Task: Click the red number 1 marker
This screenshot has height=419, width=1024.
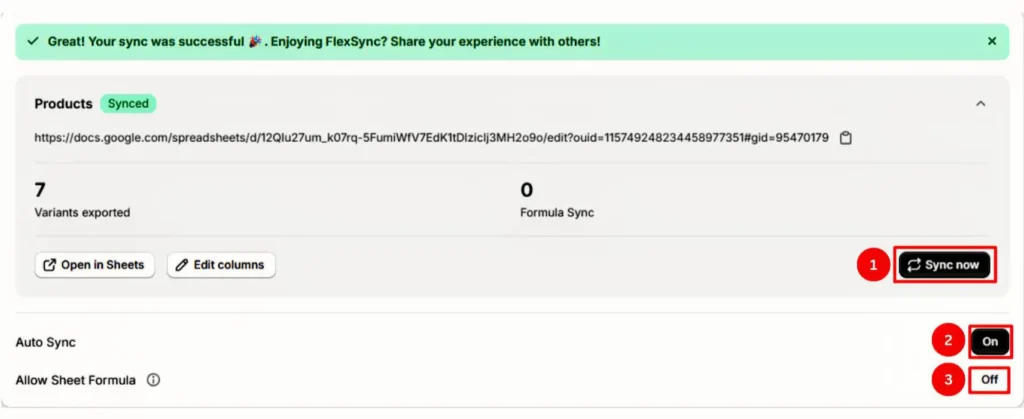Action: tap(873, 265)
